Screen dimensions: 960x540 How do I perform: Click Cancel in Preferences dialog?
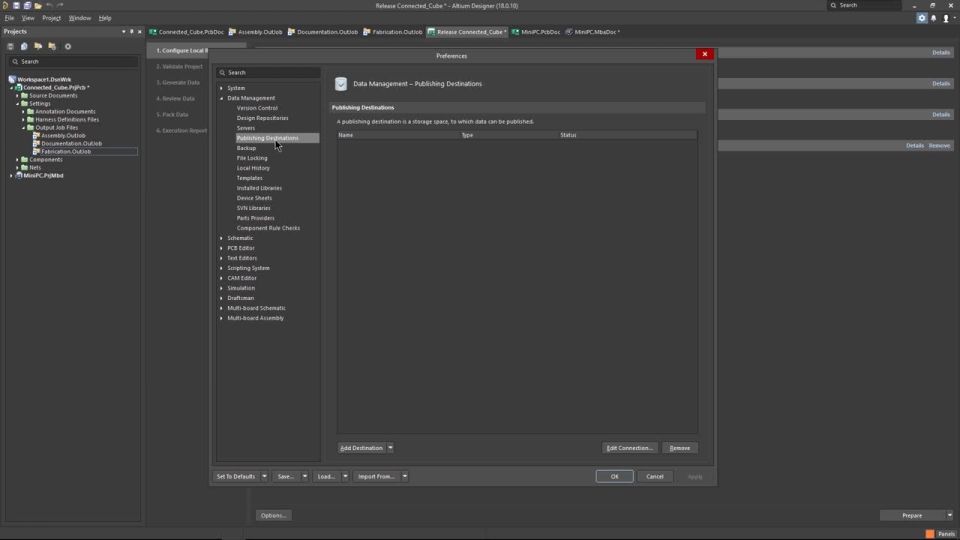point(654,476)
